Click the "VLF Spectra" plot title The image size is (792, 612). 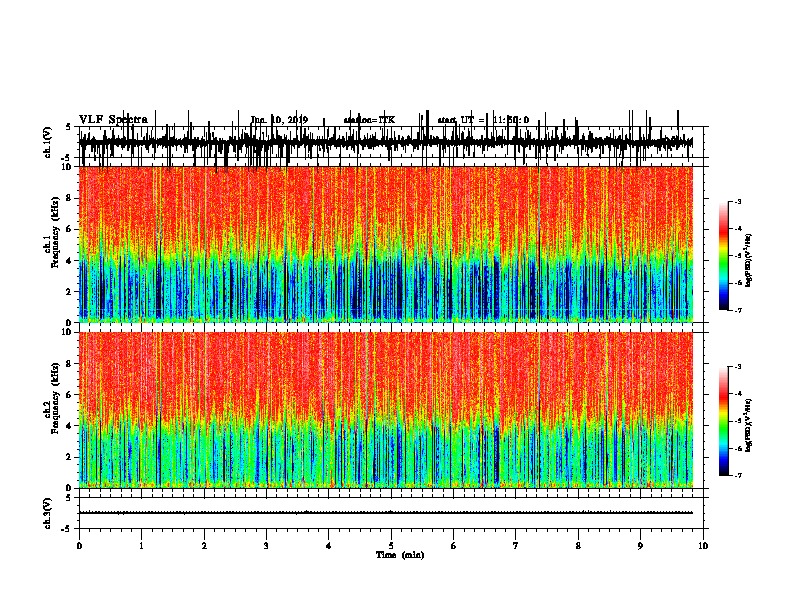point(113,120)
